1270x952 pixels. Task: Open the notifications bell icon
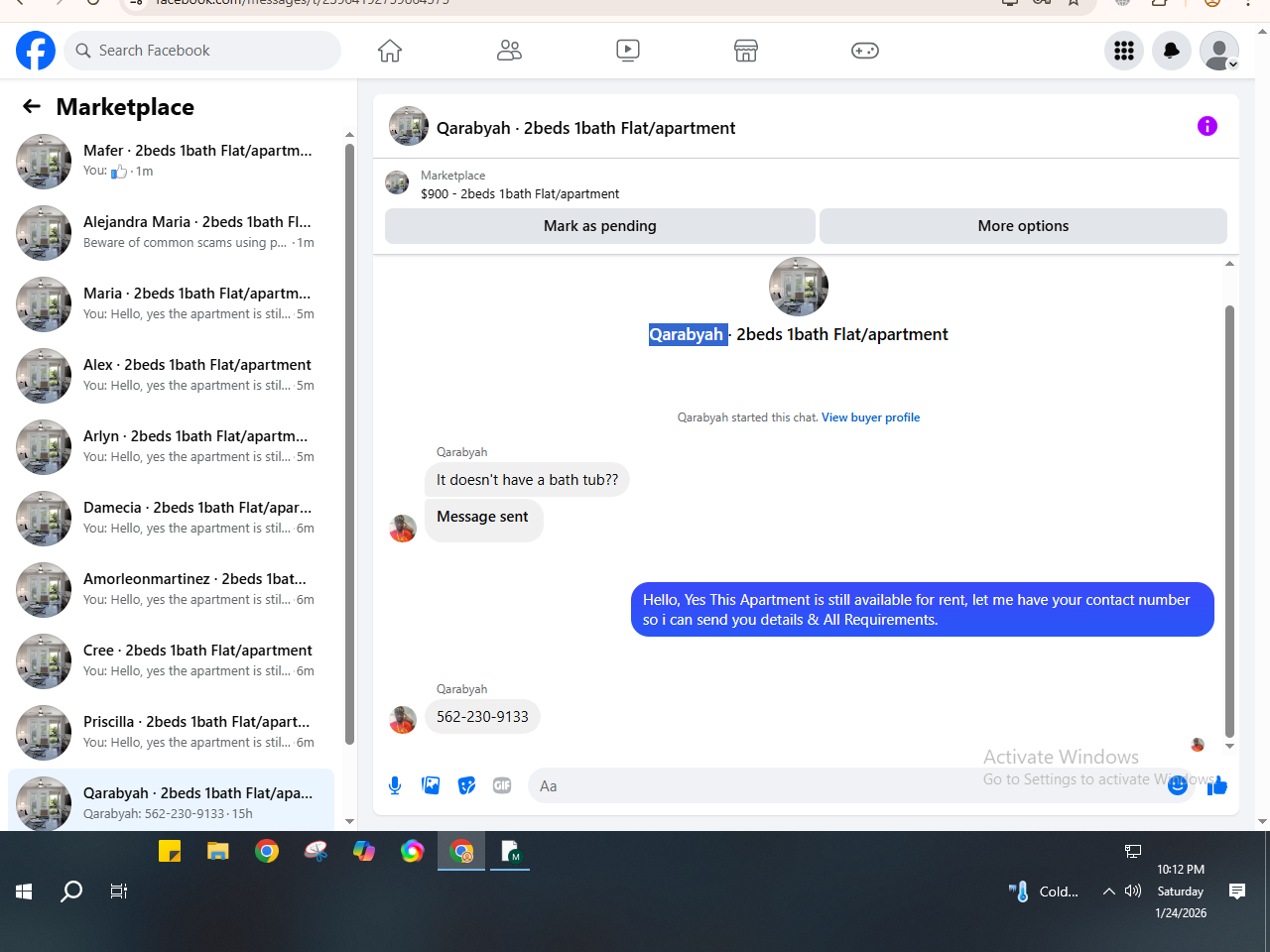pos(1172,51)
